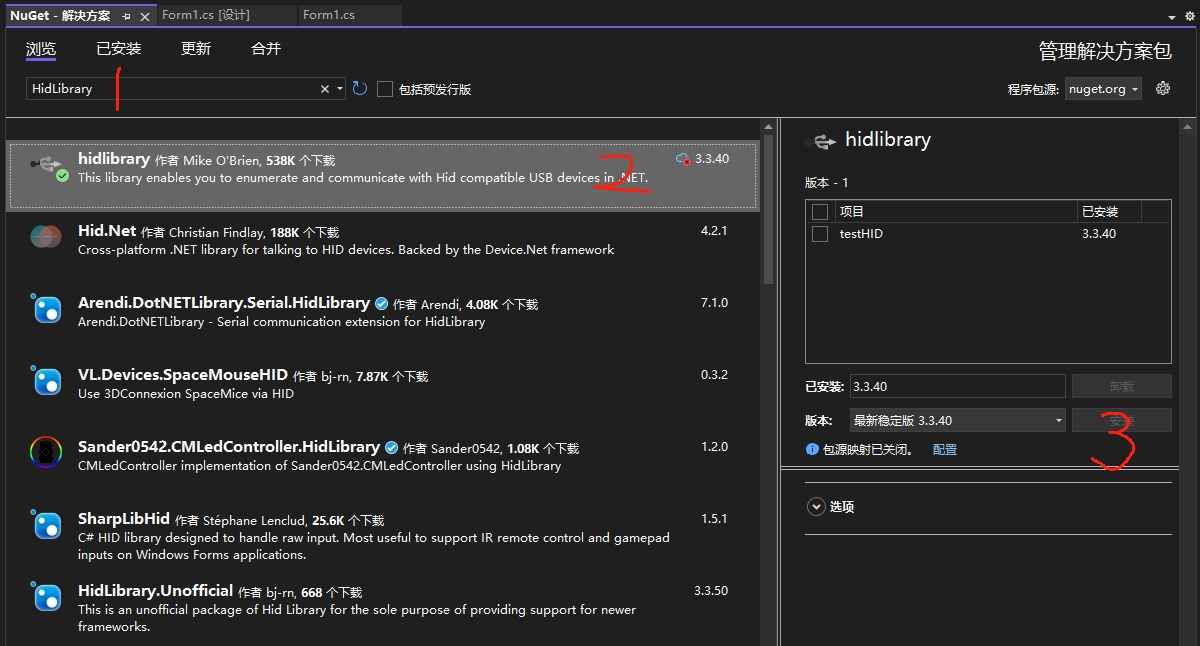Switch to the Browse (浏览) tab
The height and width of the screenshot is (646, 1200).
coord(41,49)
